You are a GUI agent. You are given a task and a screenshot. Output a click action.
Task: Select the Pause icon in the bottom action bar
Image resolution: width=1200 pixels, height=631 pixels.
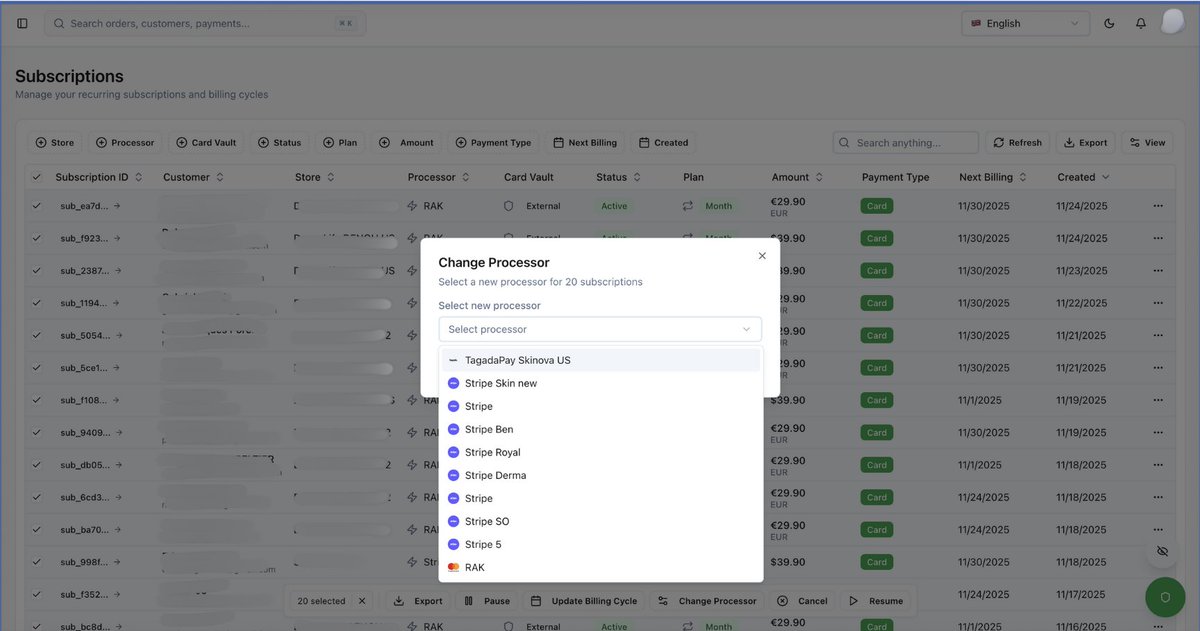[468, 601]
